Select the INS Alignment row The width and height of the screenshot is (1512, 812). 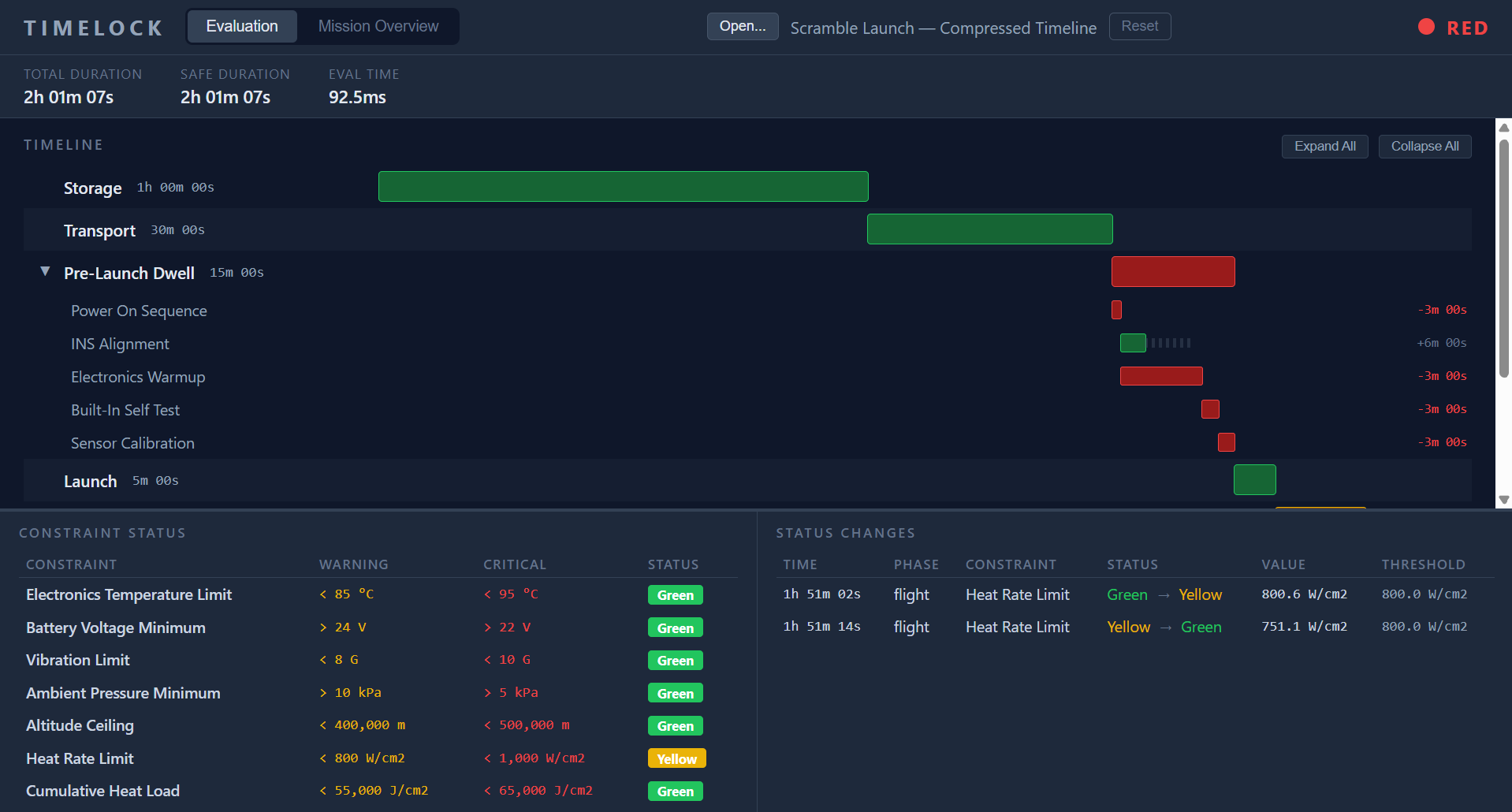coord(747,344)
